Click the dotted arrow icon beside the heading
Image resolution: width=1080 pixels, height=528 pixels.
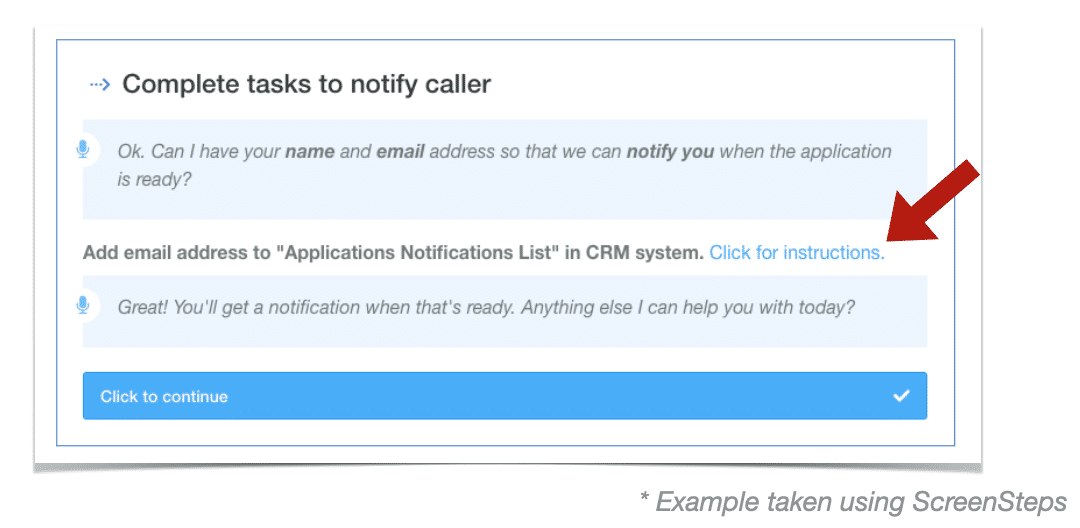(x=100, y=85)
